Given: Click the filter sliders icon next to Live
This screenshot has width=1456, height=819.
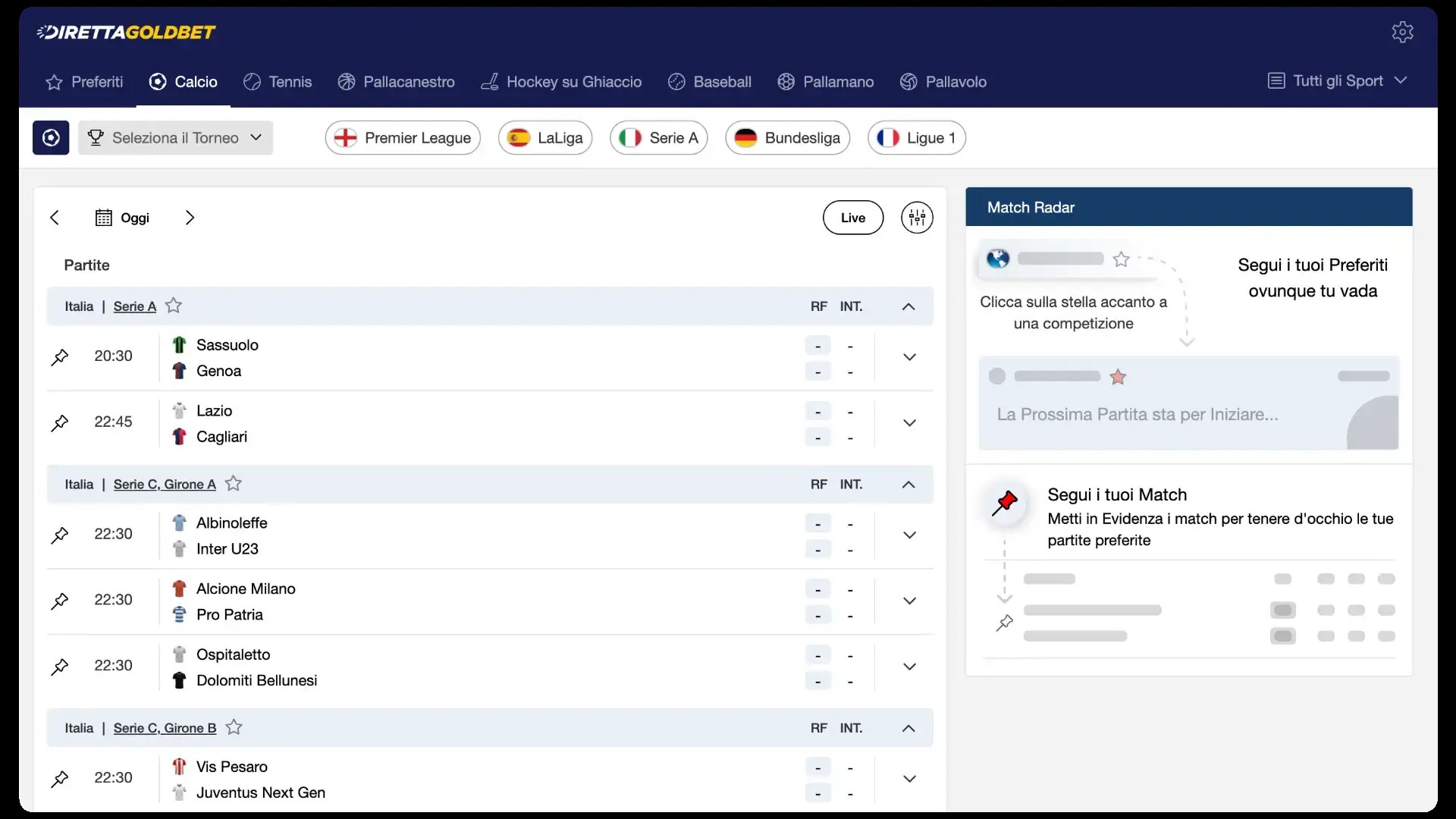Looking at the screenshot, I should pyautogui.click(x=917, y=218).
